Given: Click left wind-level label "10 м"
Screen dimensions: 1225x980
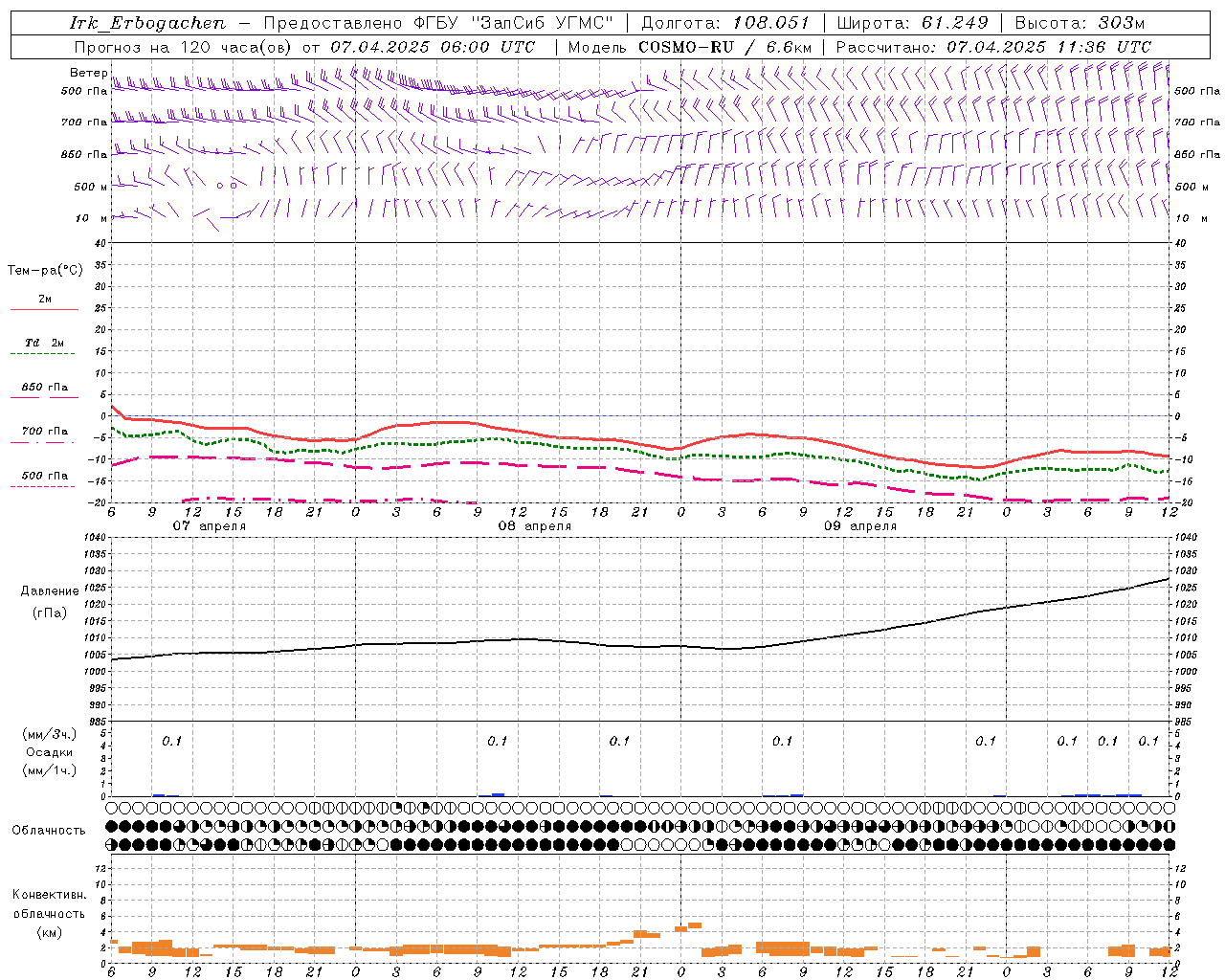Looking at the screenshot, I should tap(92, 218).
